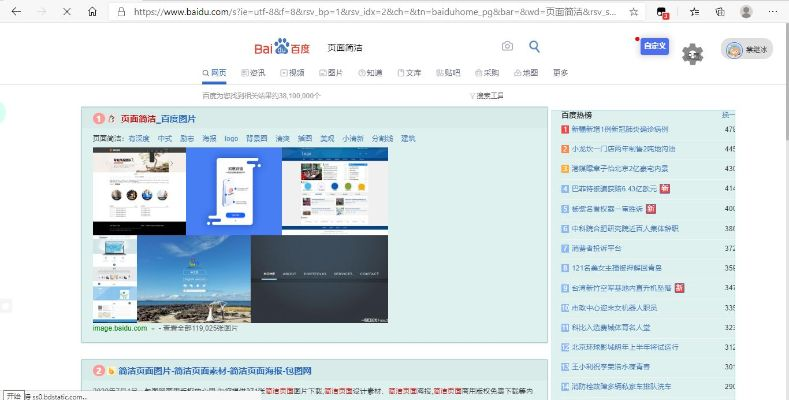Open the portal website thumbnail with colored circles

coord(335,191)
